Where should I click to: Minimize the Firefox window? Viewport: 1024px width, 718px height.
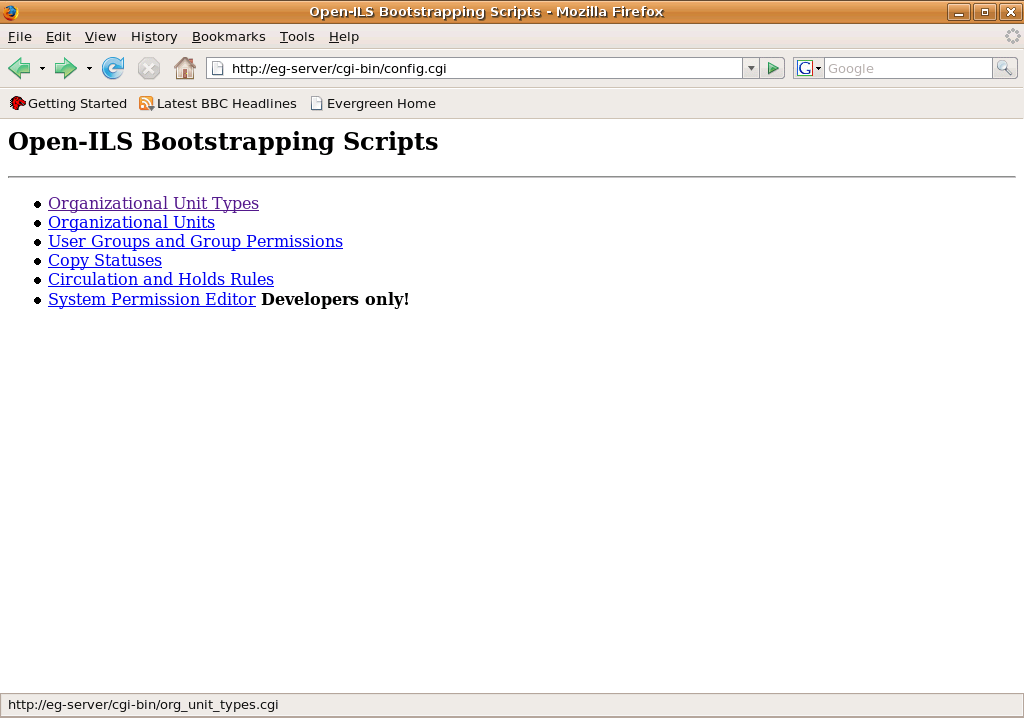(959, 12)
